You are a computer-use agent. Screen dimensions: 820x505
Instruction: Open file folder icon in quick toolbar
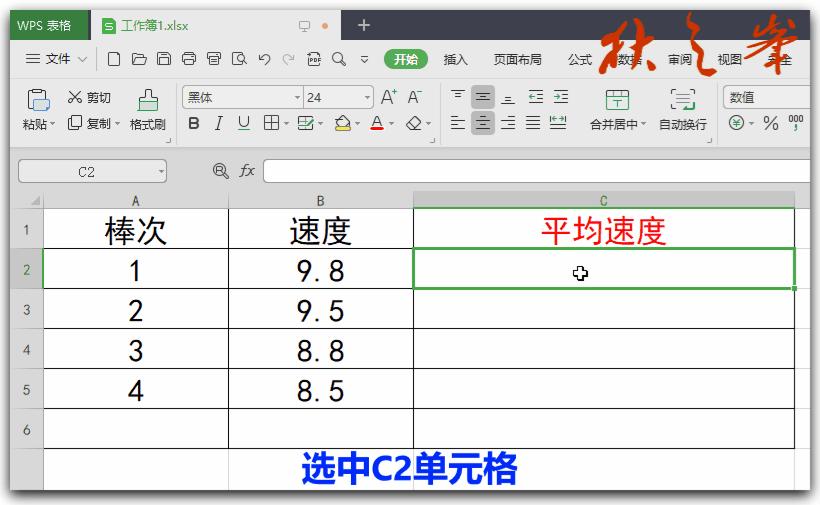(139, 59)
